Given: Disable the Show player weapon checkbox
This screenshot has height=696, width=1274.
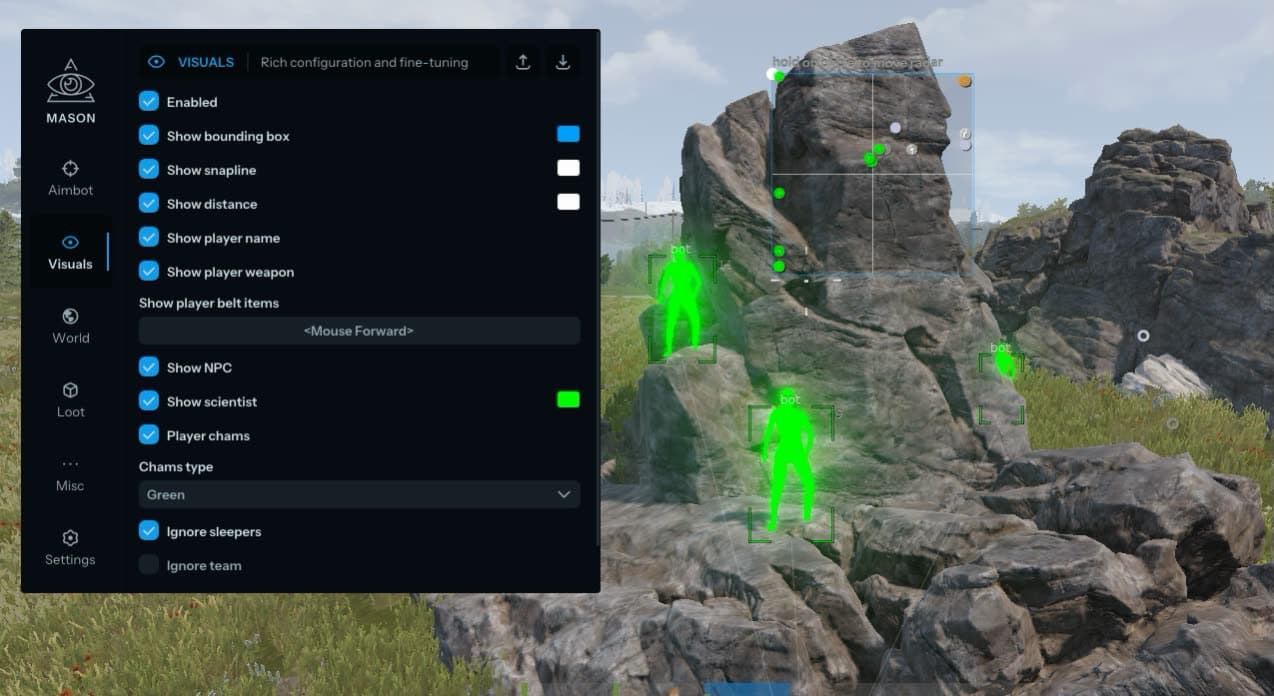Looking at the screenshot, I should [149, 272].
